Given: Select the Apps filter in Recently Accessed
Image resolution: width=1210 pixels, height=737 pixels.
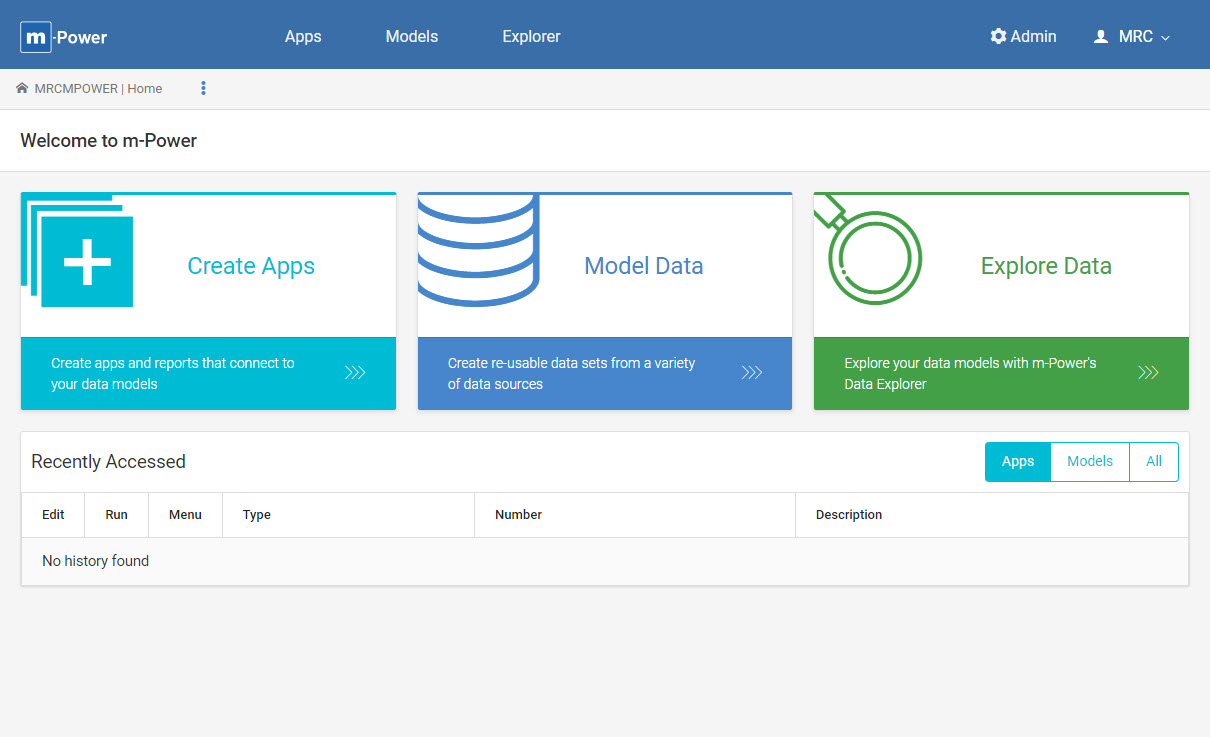Looking at the screenshot, I should tap(1017, 461).
